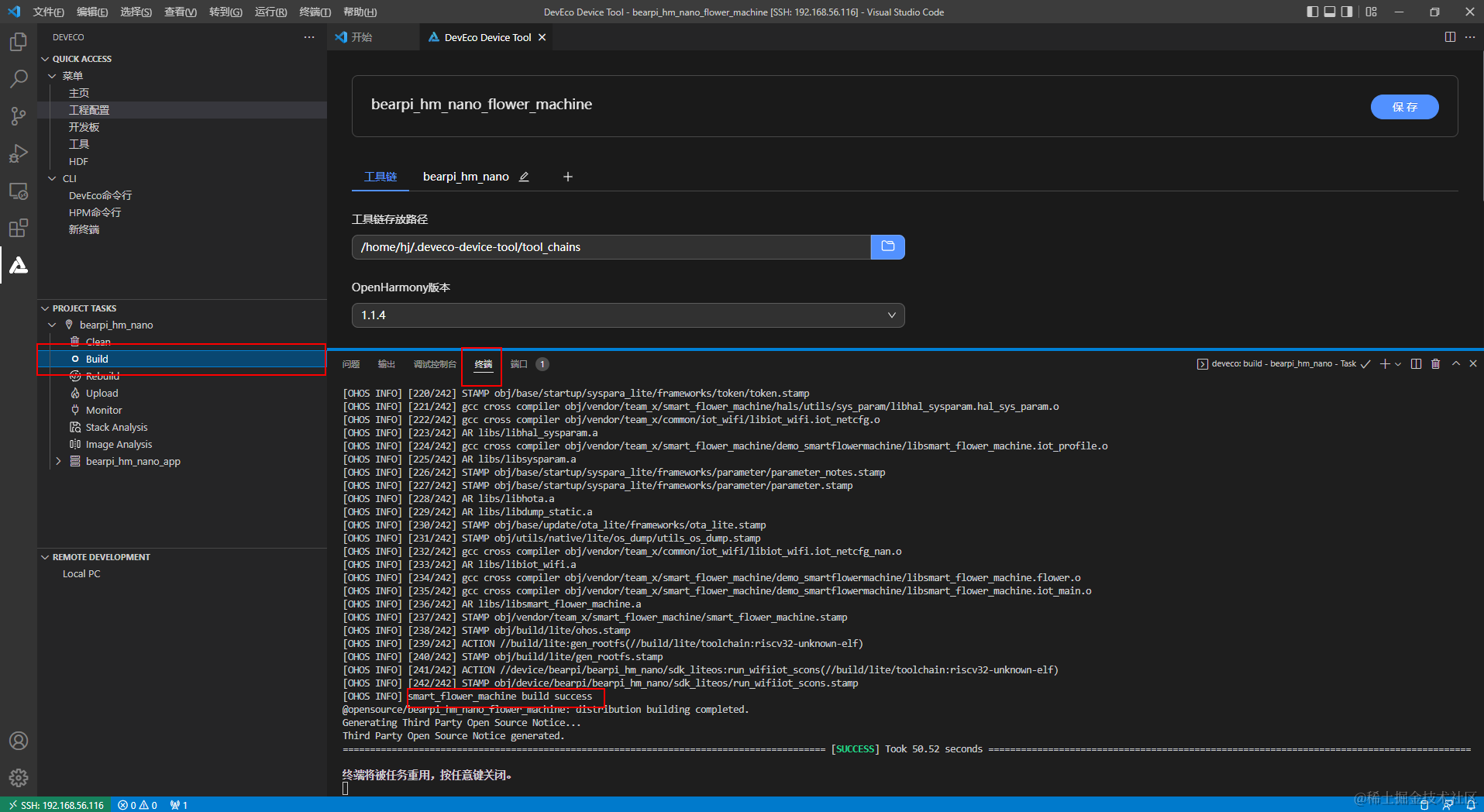This screenshot has width=1484, height=812.
Task: Open Manage settings gear in activity bar
Action: 19,777
